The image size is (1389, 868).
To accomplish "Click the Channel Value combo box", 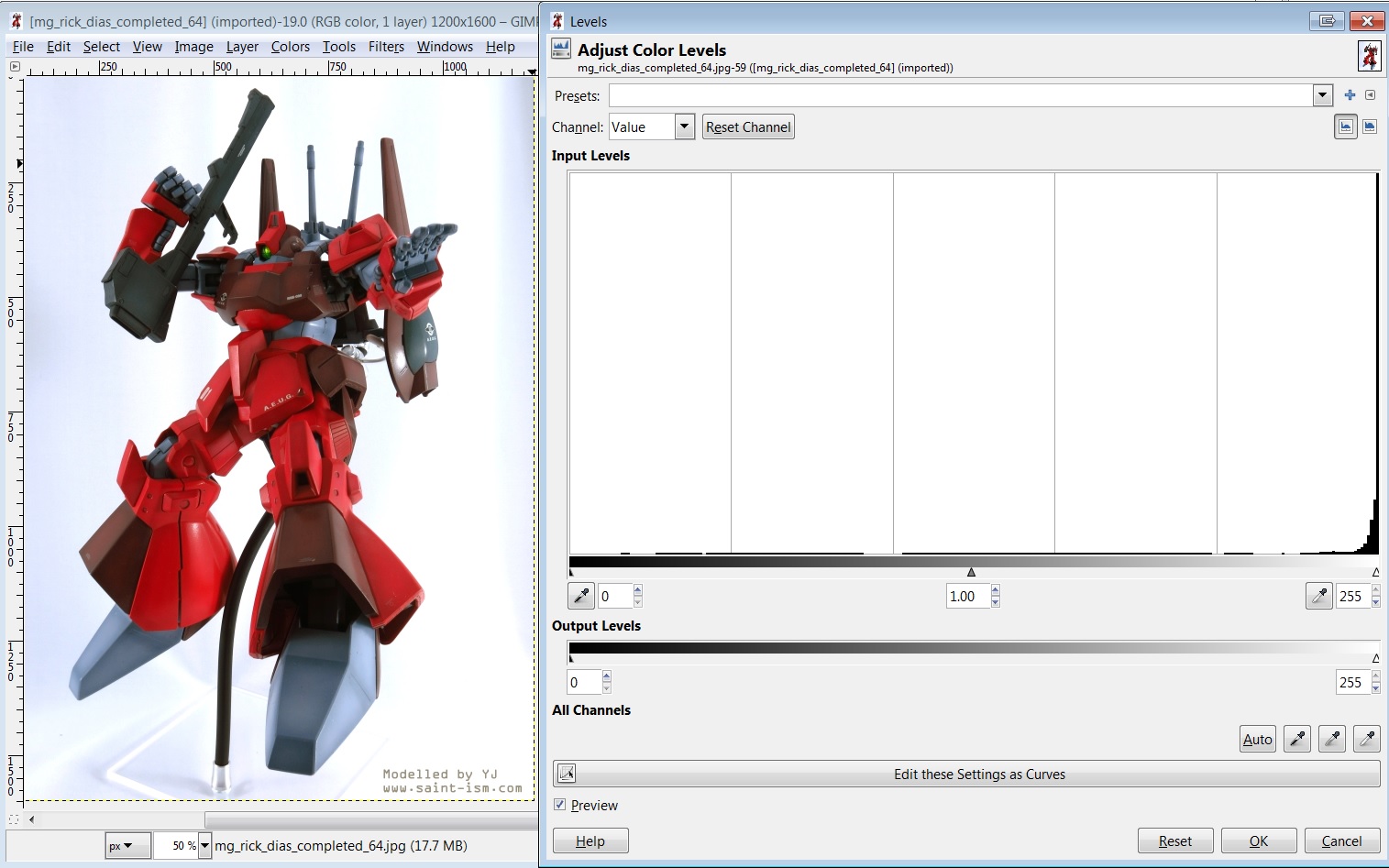I will (x=652, y=126).
